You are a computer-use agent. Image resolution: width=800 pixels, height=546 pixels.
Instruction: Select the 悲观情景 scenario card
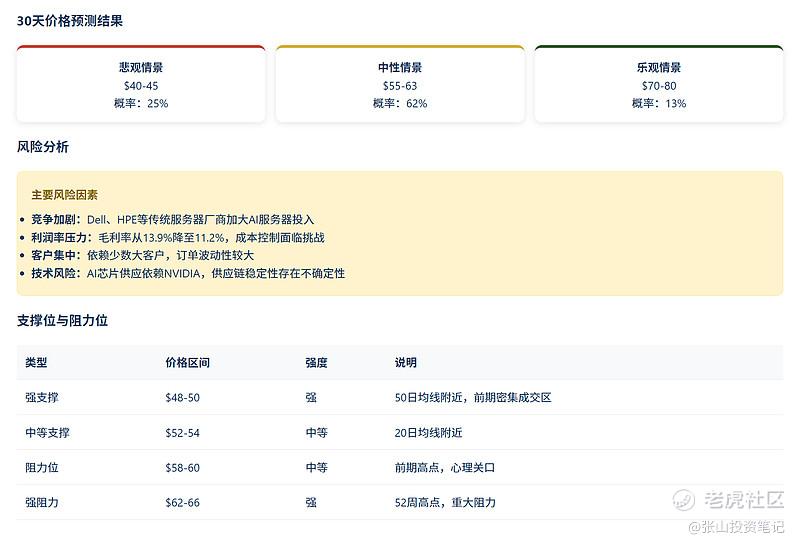click(141, 85)
